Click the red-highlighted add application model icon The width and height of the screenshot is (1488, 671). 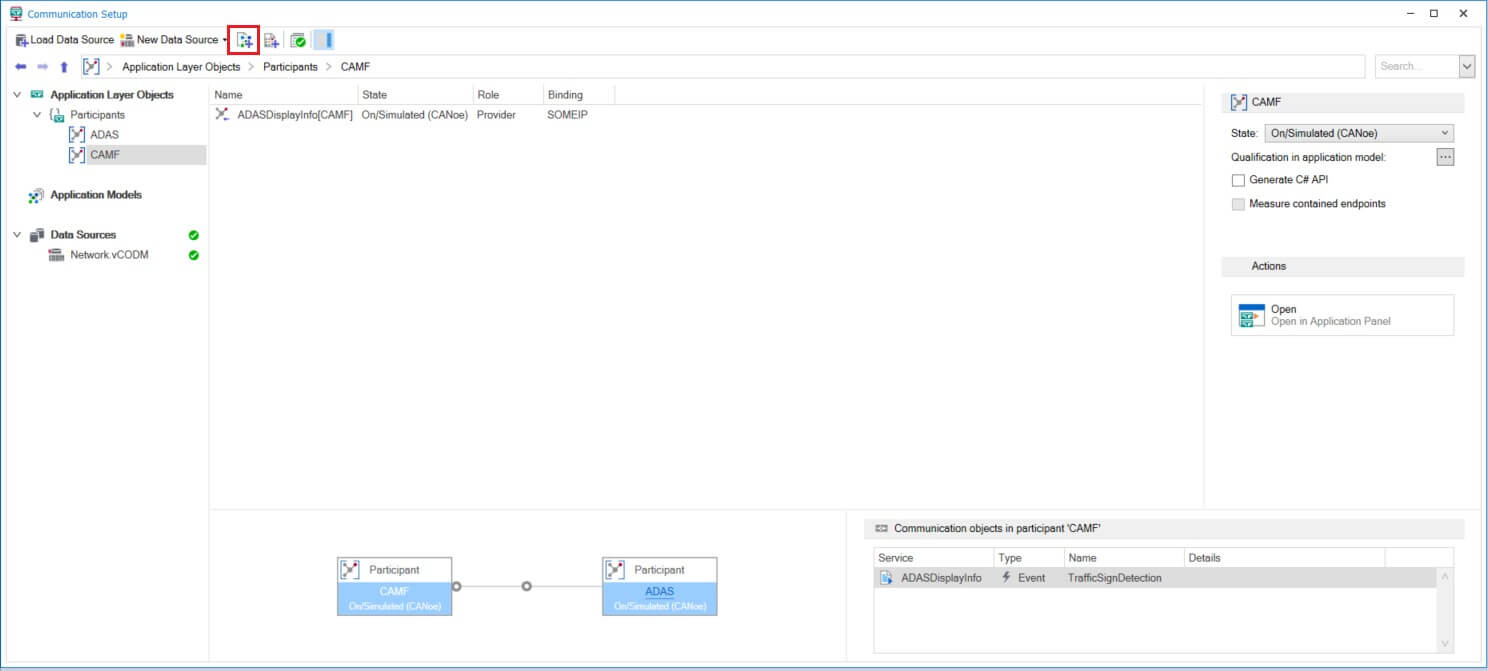pyautogui.click(x=244, y=40)
